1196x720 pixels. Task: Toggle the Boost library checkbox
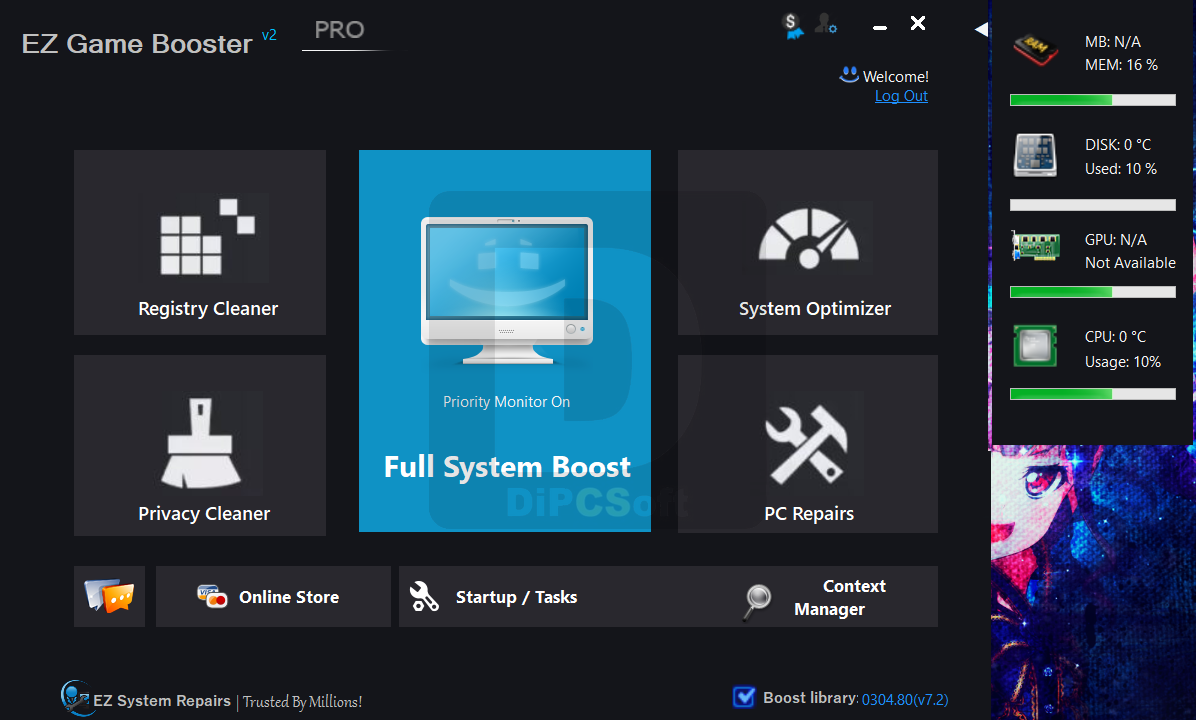tap(744, 697)
